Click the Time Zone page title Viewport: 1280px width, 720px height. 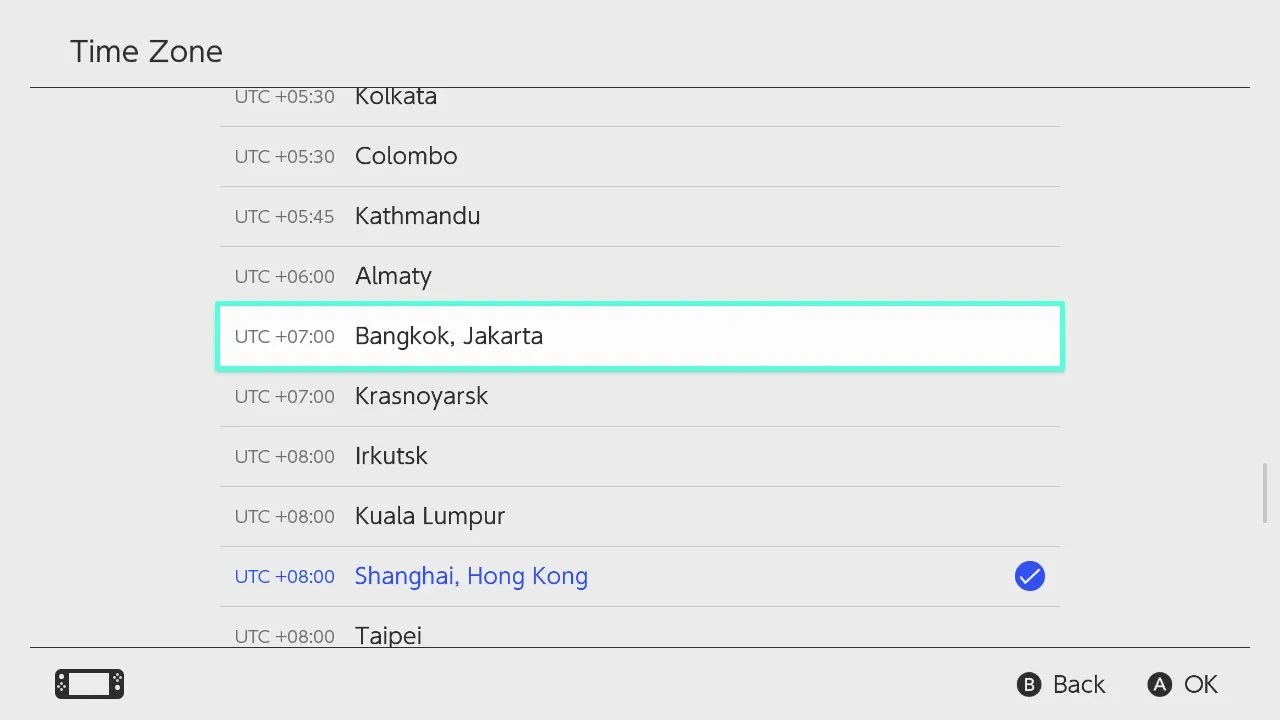(147, 52)
